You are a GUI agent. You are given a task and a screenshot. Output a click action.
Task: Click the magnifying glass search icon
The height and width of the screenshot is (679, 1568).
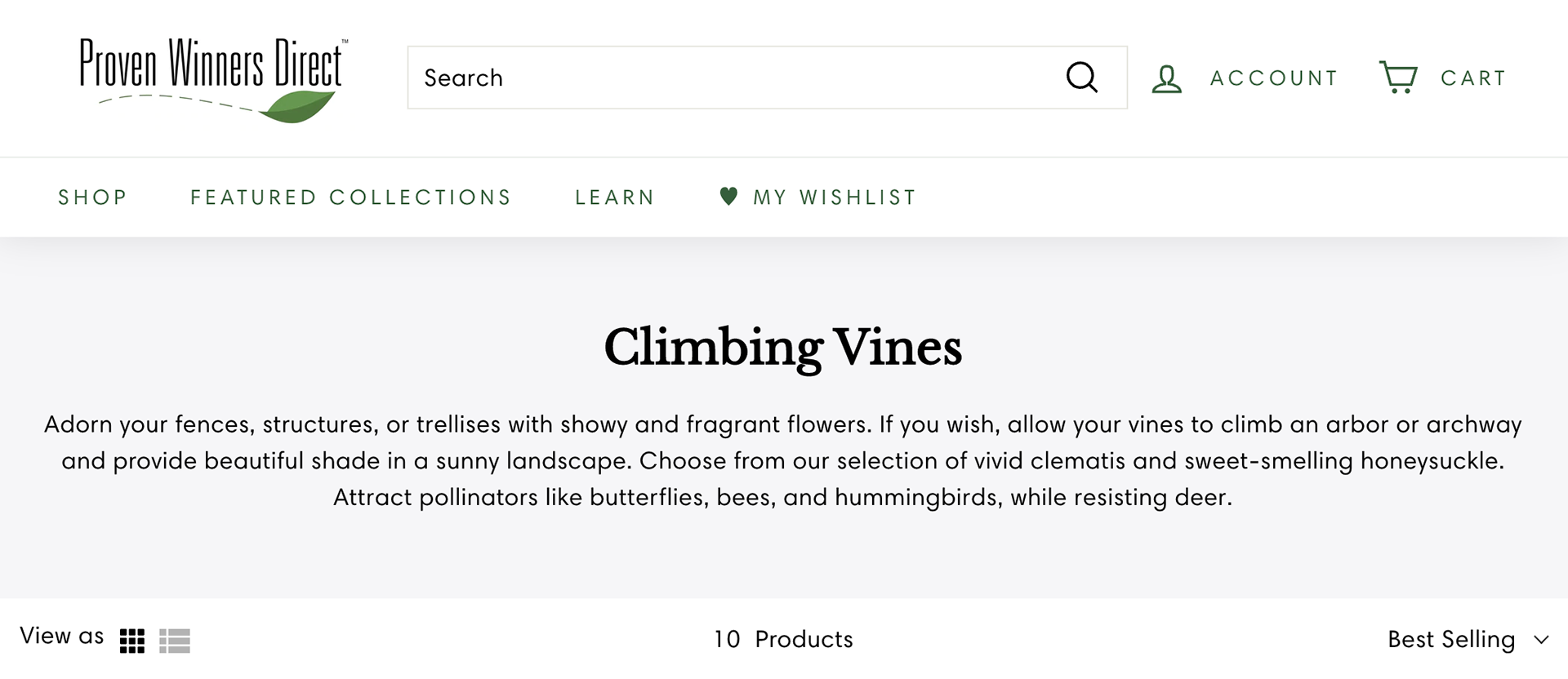click(x=1081, y=78)
